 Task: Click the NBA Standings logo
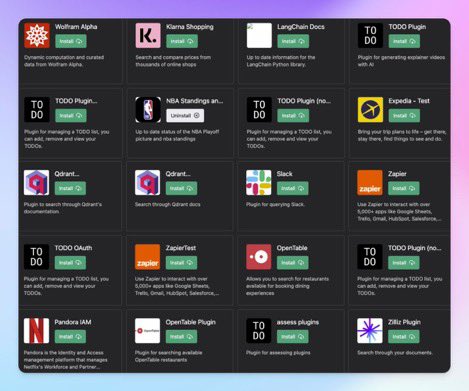coord(148,110)
